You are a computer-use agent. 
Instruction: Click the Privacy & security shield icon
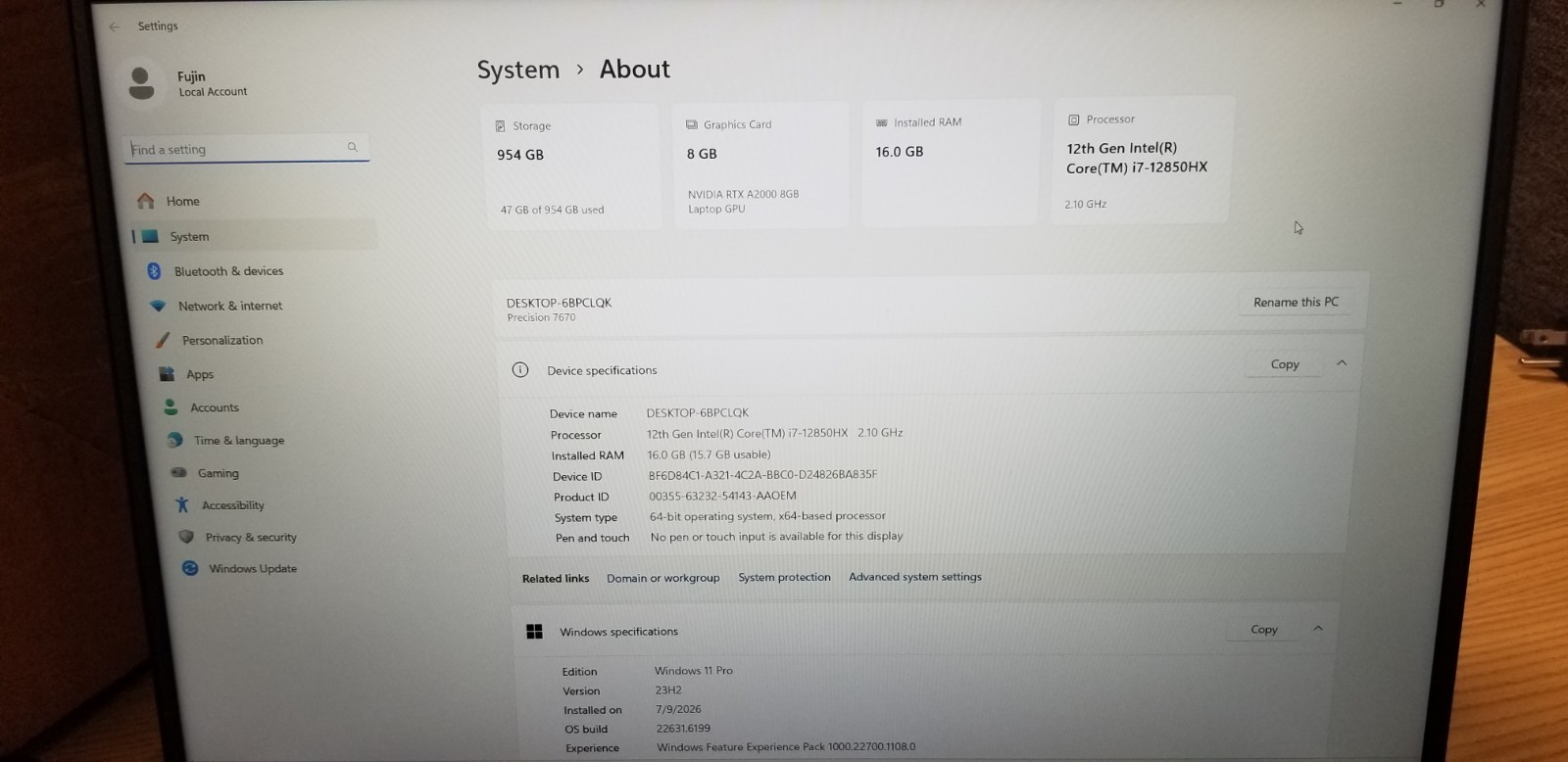coord(186,537)
